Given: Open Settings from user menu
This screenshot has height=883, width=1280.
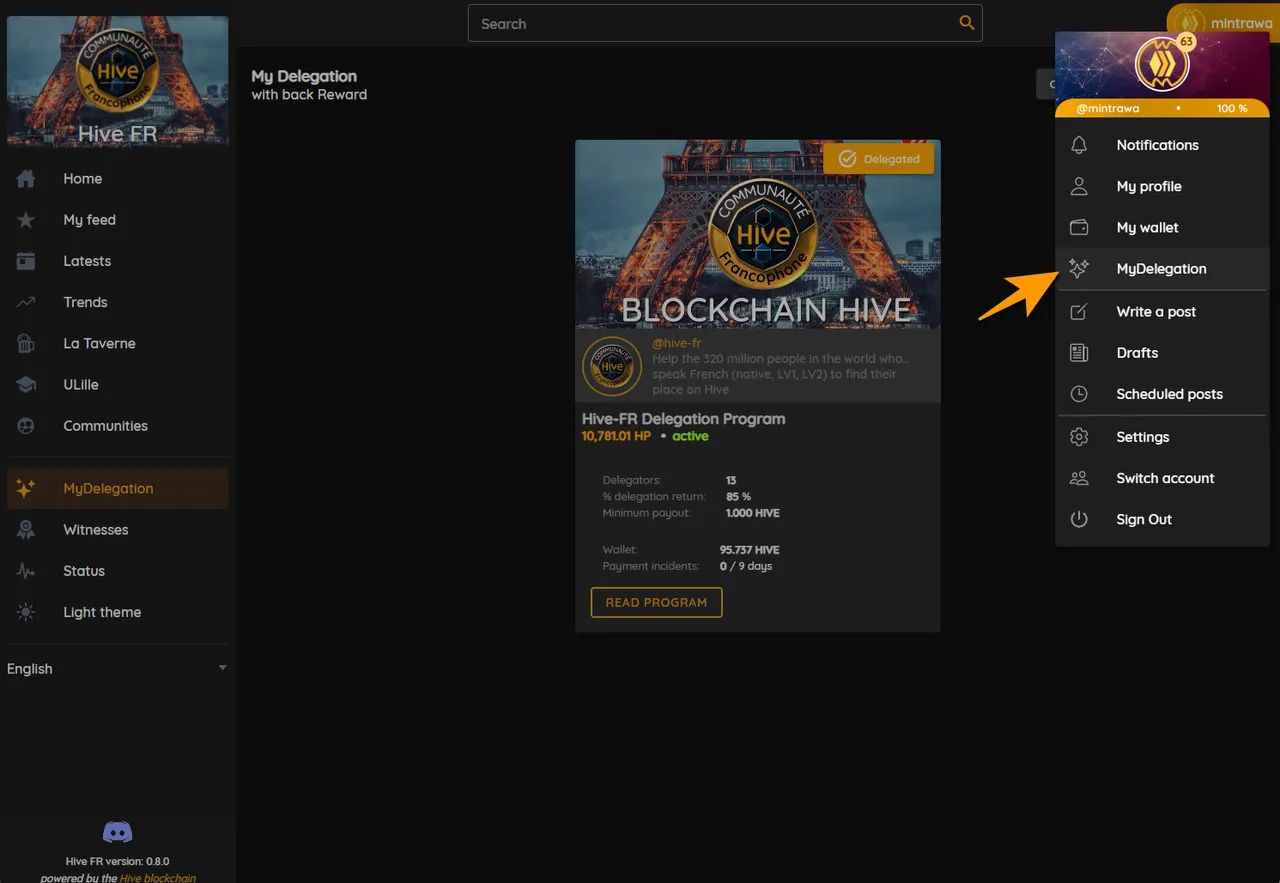Looking at the screenshot, I should (1162, 437).
